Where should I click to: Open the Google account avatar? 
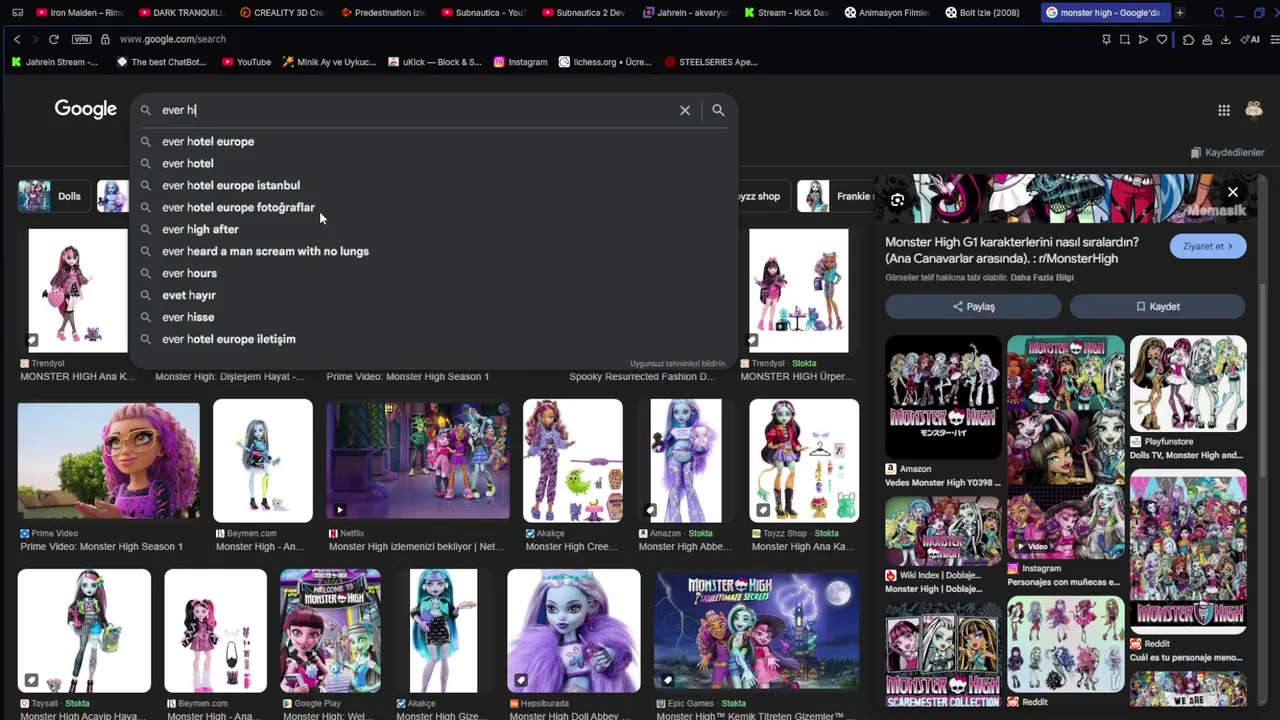coord(1254,110)
